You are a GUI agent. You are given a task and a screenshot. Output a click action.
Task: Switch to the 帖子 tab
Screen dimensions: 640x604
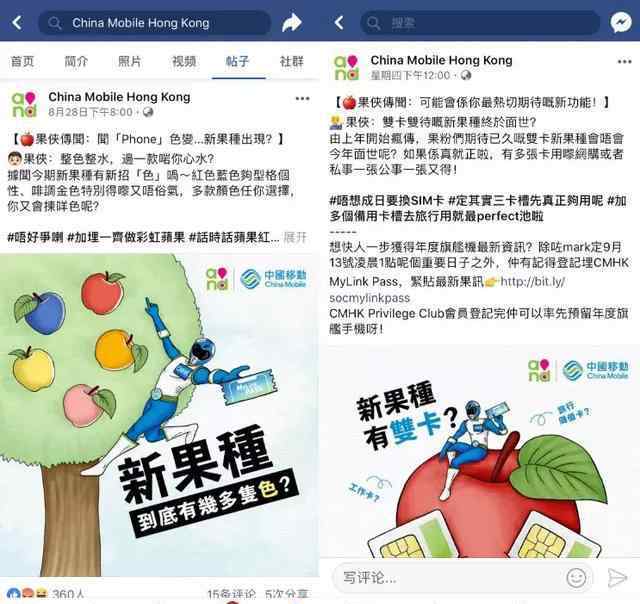click(237, 62)
